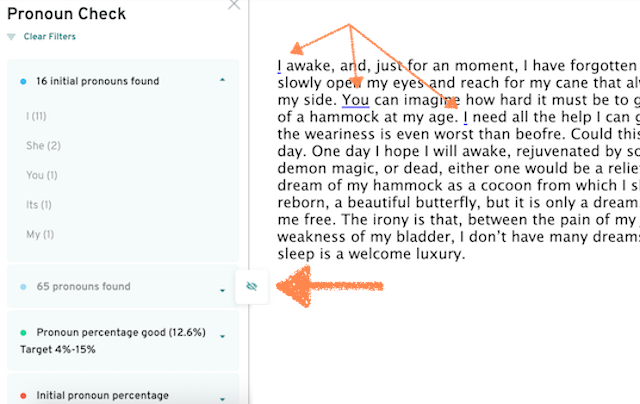Viewport: 640px width, 404px height.
Task: Expand the 65 pronouns found section
Action: pos(222,291)
